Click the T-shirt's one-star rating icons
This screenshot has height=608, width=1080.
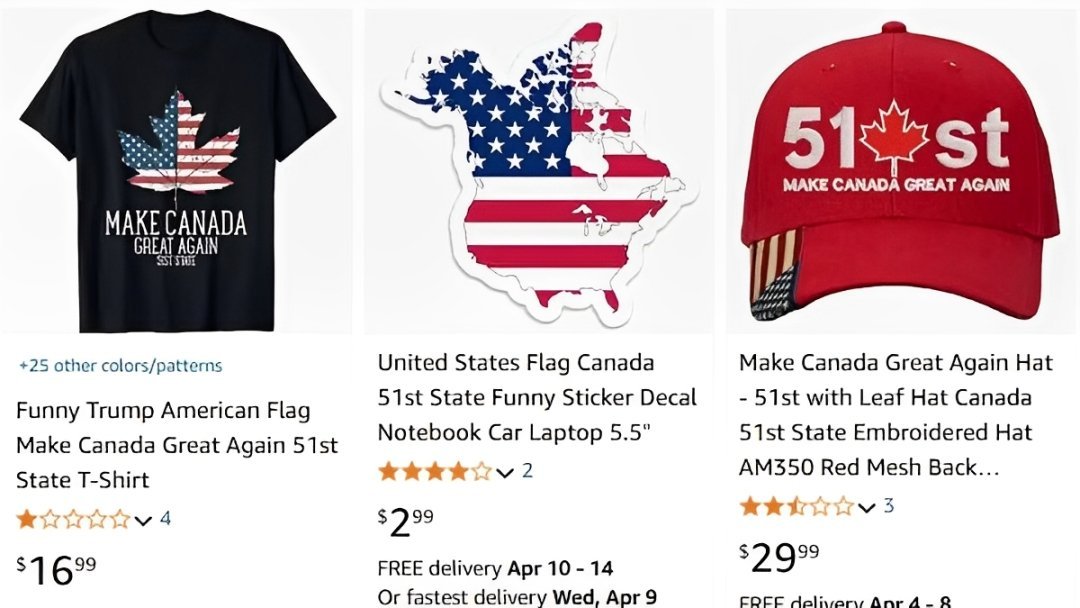pyautogui.click(x=73, y=519)
